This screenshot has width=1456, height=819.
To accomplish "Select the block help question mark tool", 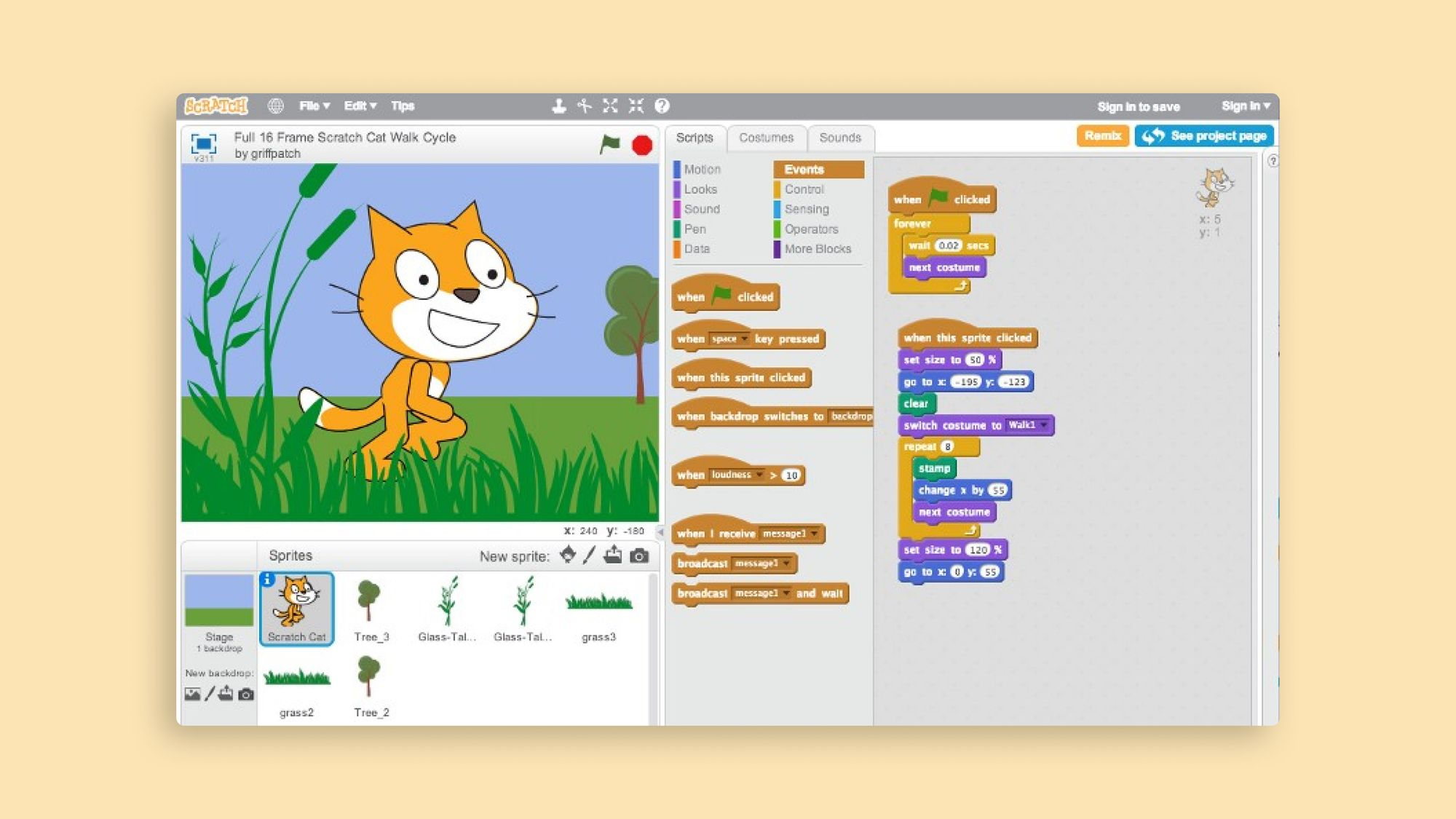I will point(662,106).
